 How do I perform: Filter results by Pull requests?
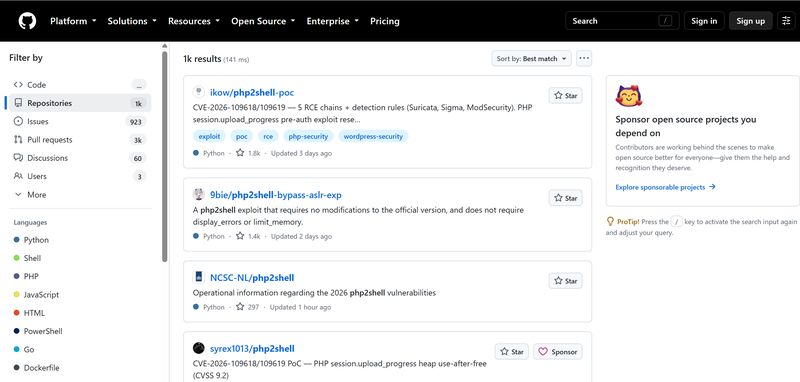coord(80,140)
